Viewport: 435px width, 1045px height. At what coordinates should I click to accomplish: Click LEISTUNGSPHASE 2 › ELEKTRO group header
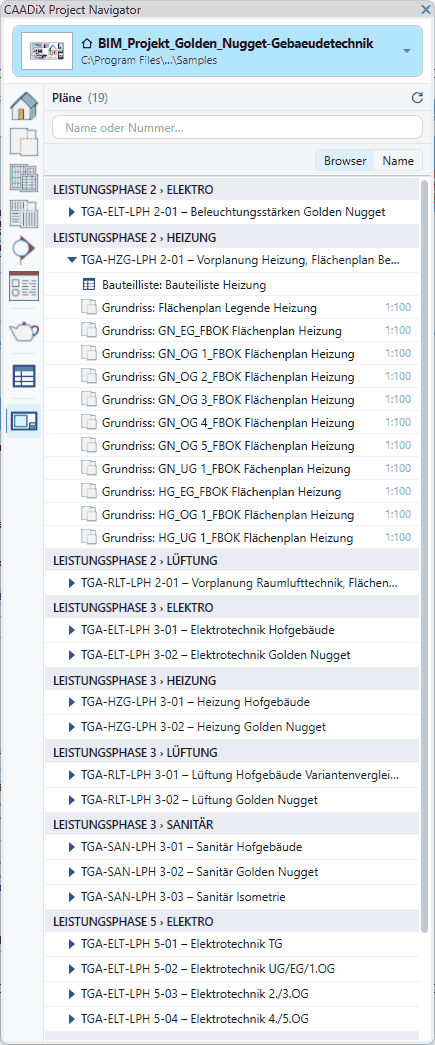(233, 189)
